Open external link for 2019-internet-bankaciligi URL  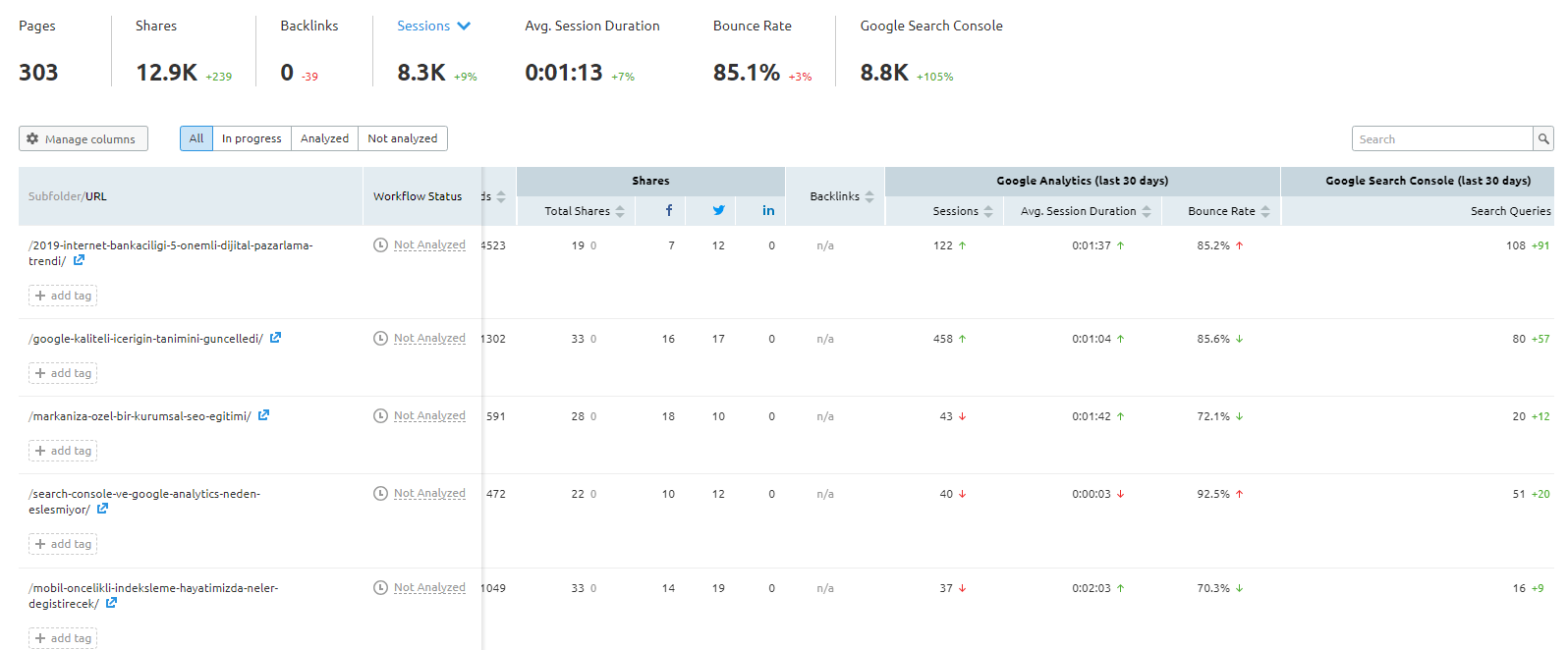tap(79, 260)
